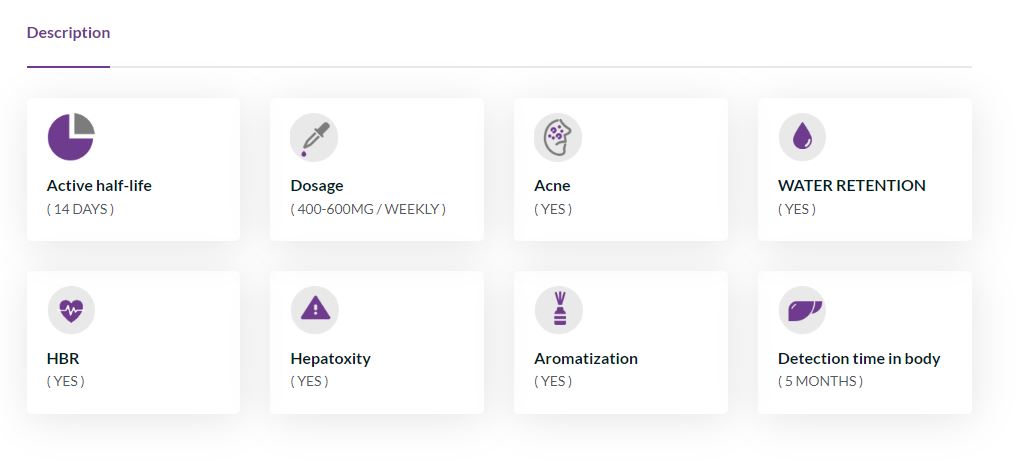Viewport: 1036px width, 471px height.
Task: Click the 5 MONTHS value text
Action: [820, 381]
